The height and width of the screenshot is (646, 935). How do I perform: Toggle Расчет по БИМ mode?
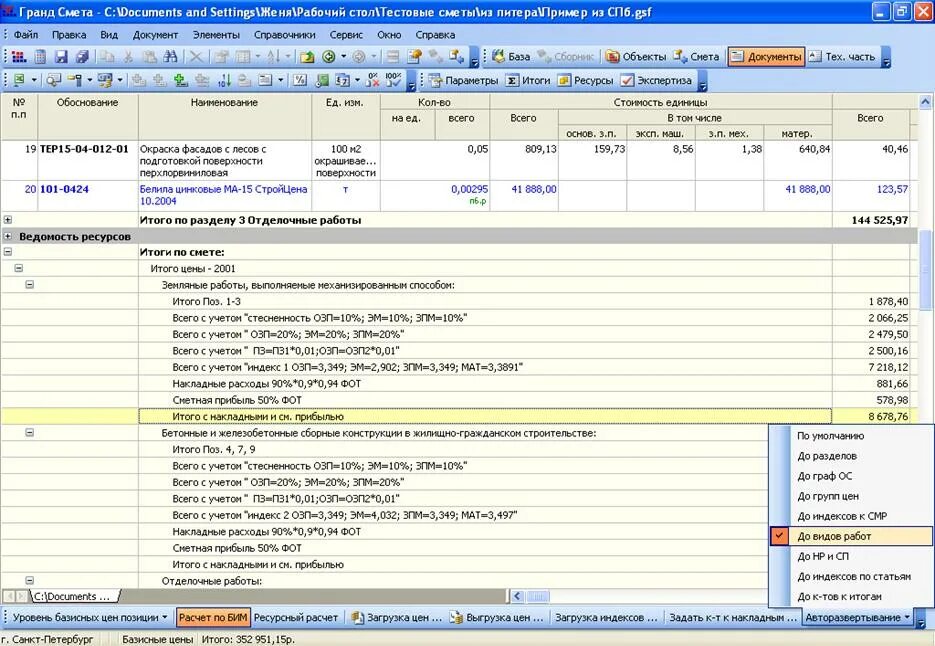(x=213, y=617)
